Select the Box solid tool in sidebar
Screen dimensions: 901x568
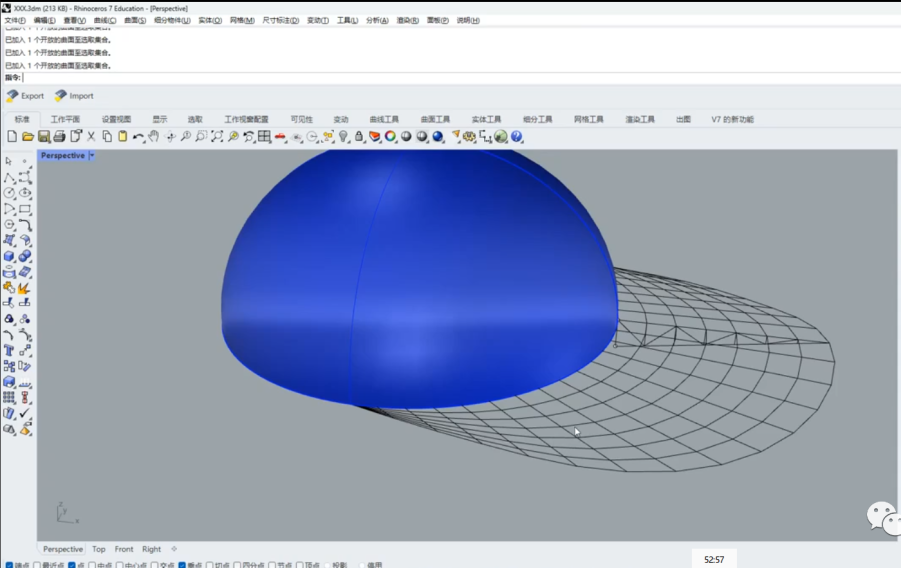(x=9, y=256)
